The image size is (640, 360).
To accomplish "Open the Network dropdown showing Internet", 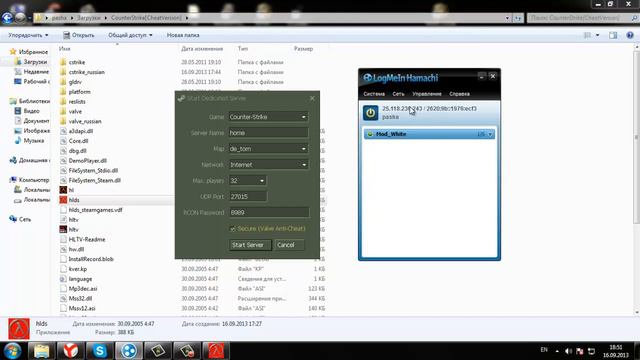I will [268, 164].
